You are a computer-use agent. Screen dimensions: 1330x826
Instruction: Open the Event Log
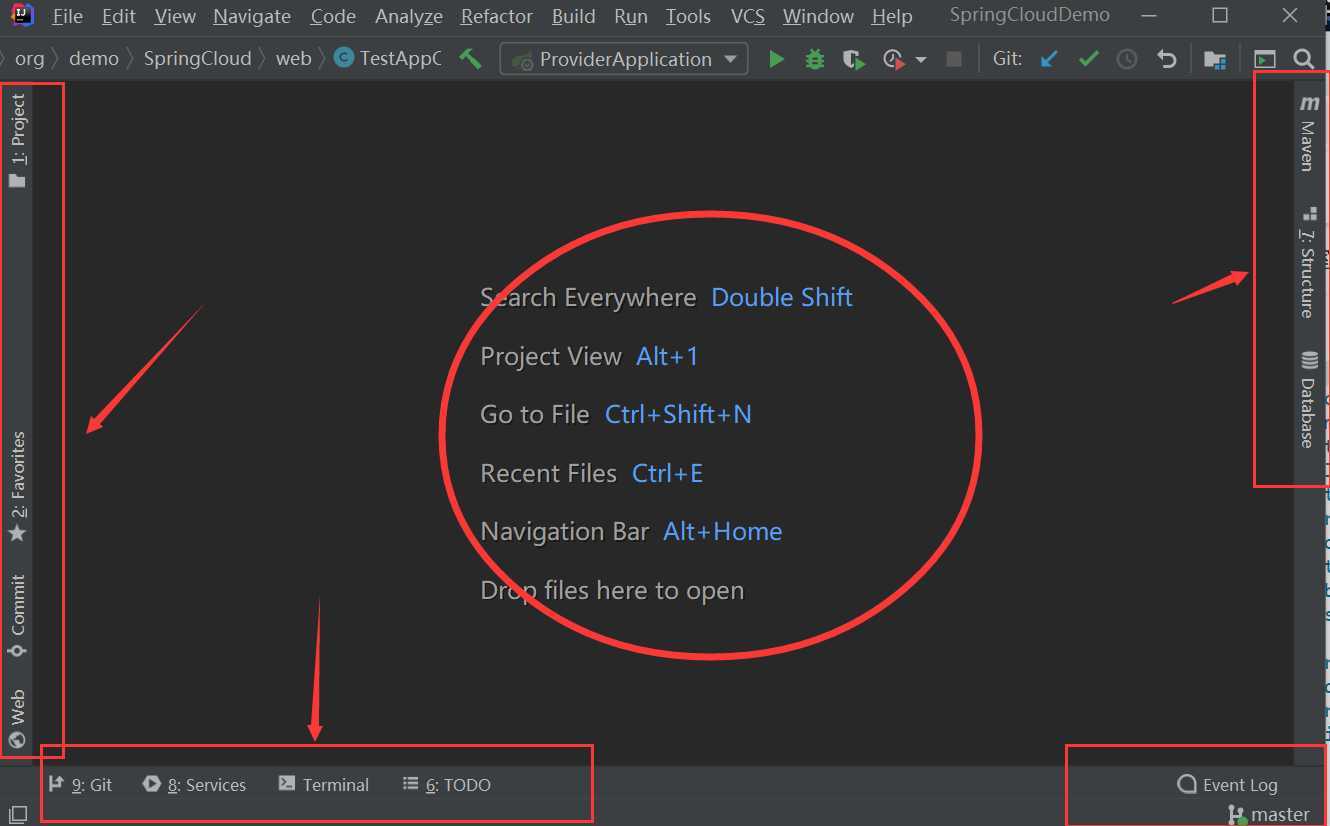(x=1228, y=785)
